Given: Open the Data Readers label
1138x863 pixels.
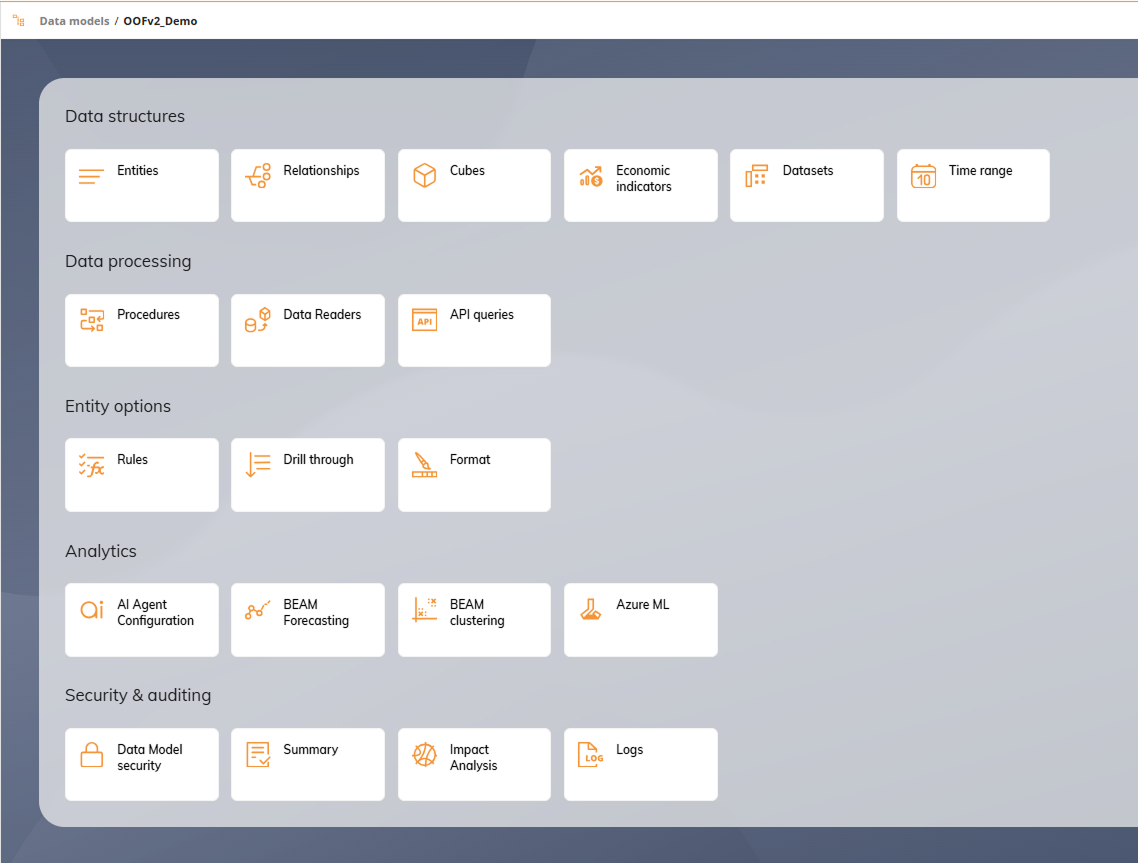Looking at the screenshot, I should [x=322, y=314].
